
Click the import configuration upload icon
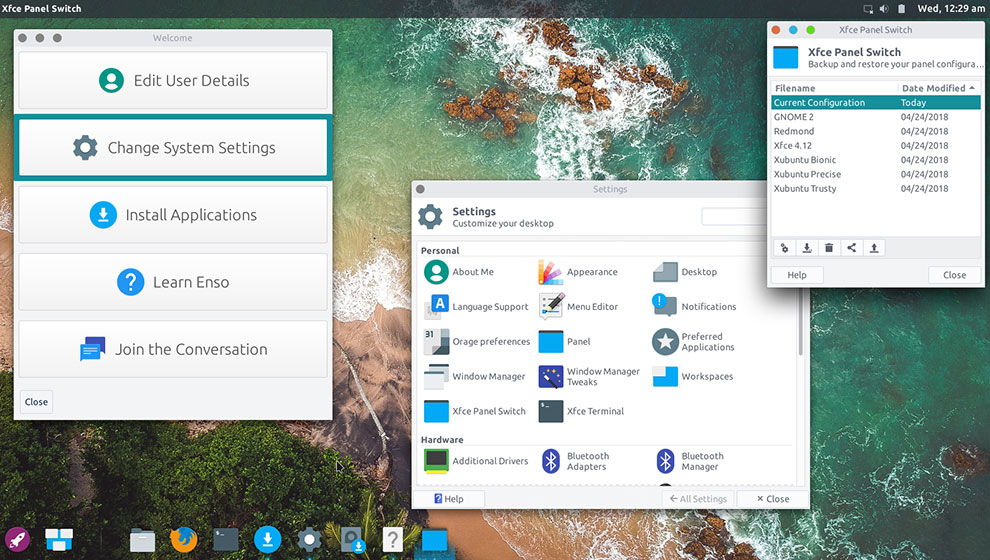coord(873,248)
